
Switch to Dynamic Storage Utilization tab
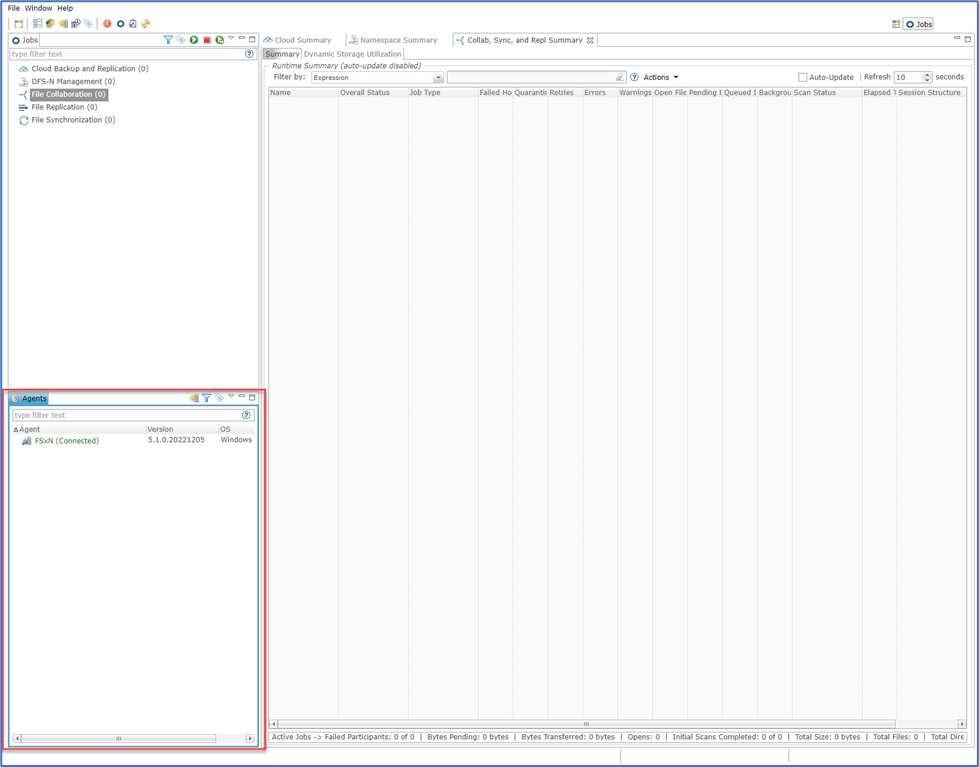coord(352,54)
